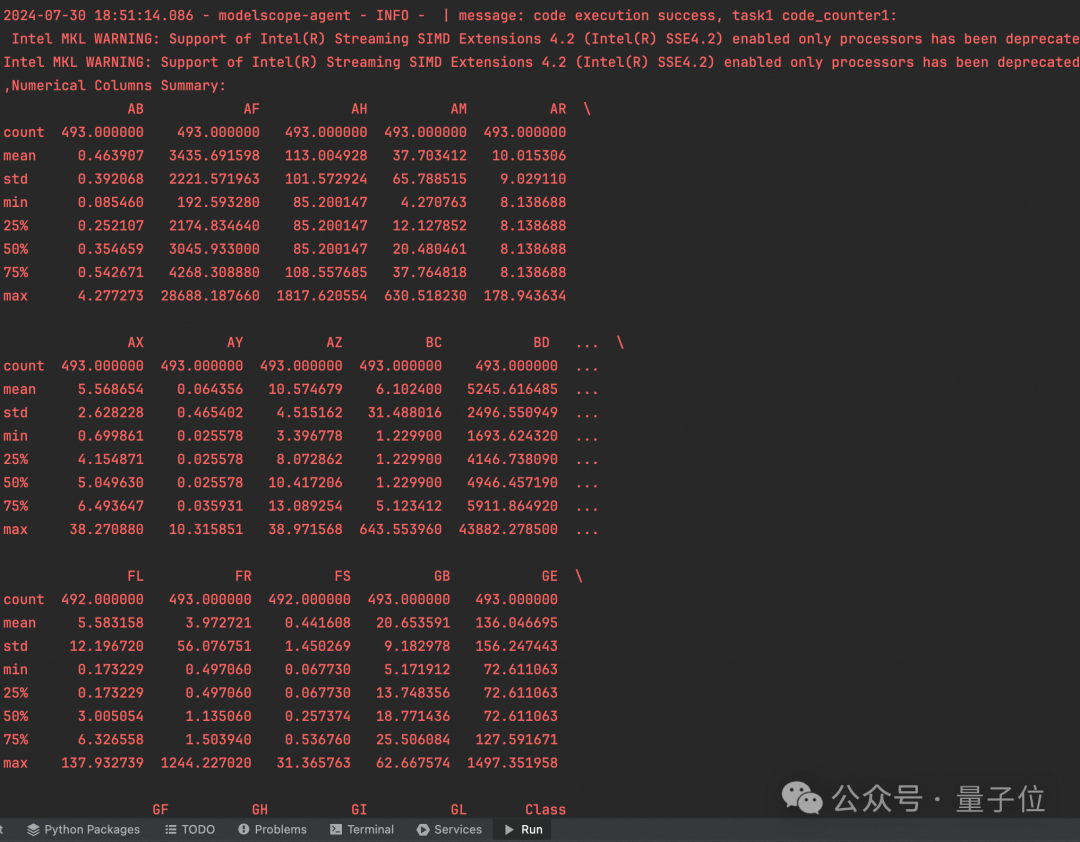Screen dimensions: 1080x842
Task: Click the 'Numerical Columns Summary:' text
Action: pos(118,85)
